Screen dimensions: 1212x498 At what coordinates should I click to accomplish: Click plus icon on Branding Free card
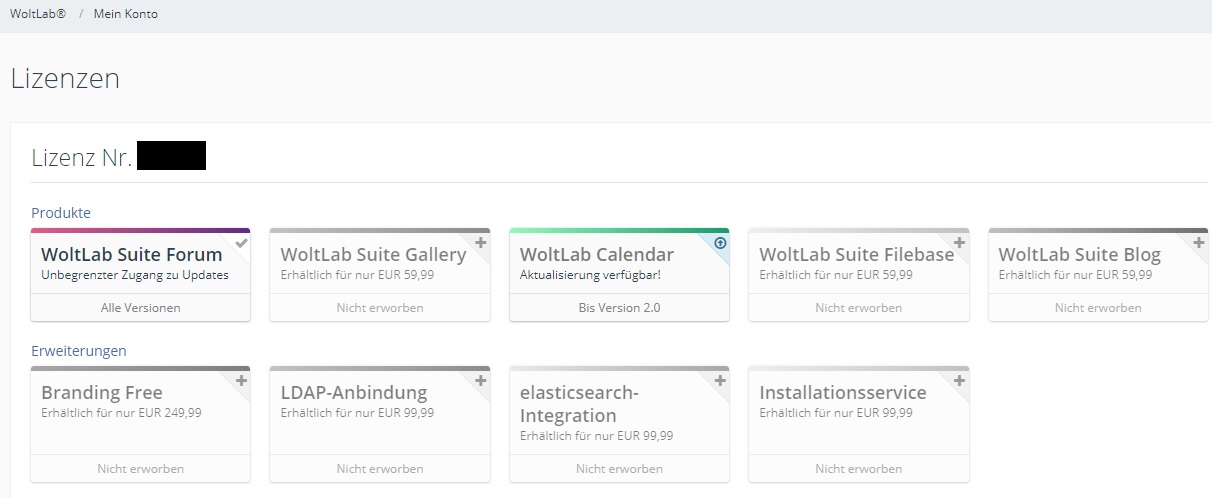[x=241, y=381]
